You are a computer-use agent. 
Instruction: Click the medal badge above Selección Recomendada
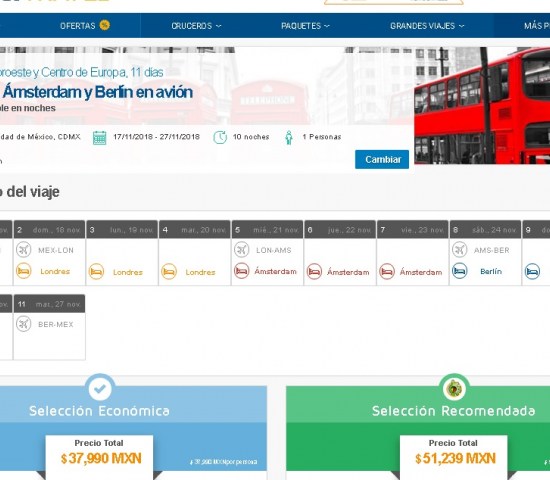(454, 388)
